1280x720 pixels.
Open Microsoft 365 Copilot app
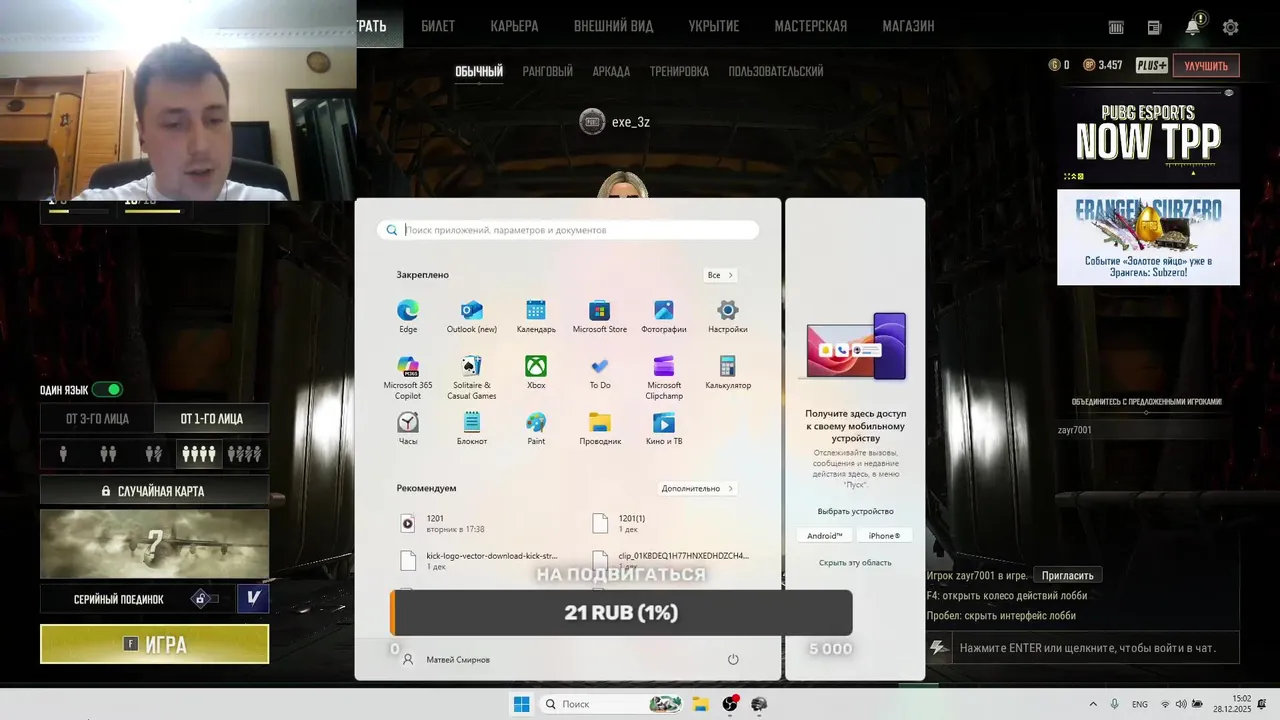click(x=408, y=378)
